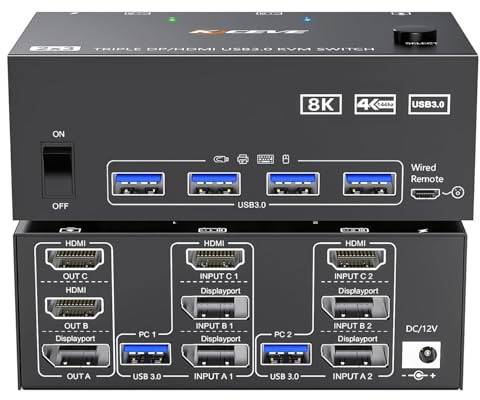Image resolution: width=480 pixels, height=400 pixels.
Task: Push the round SELECT knob button
Action: pos(415,36)
